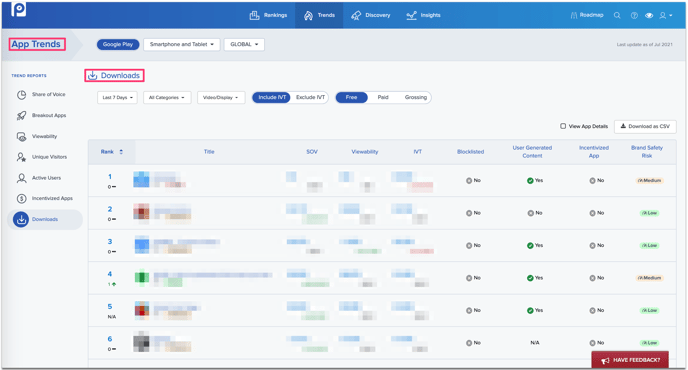The image size is (688, 370).
Task: Go to the Rankings tab
Action: coord(269,15)
